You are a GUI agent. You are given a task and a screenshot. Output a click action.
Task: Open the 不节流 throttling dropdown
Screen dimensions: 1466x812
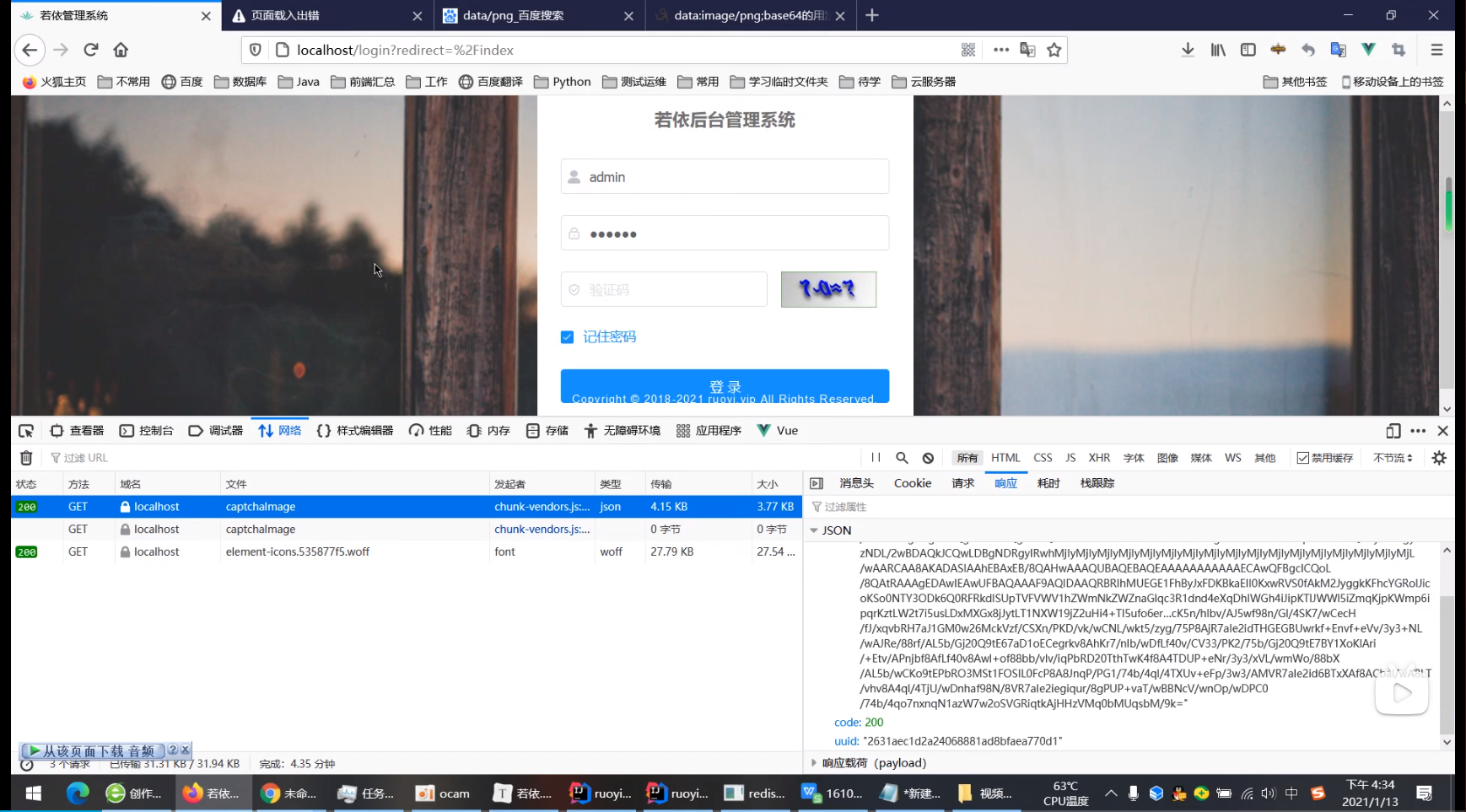pos(1393,458)
